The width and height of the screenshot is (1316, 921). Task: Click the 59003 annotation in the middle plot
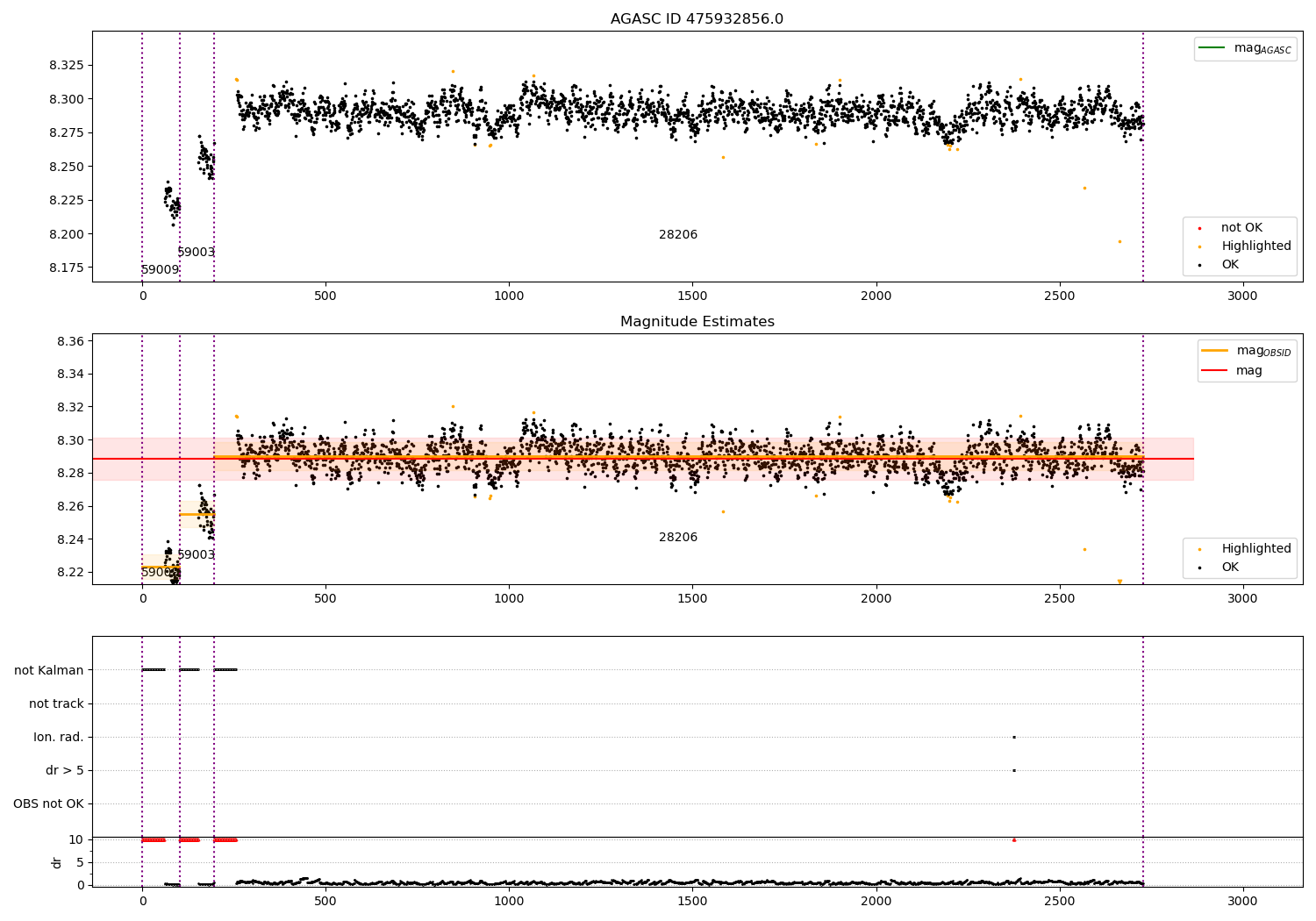coord(196,555)
